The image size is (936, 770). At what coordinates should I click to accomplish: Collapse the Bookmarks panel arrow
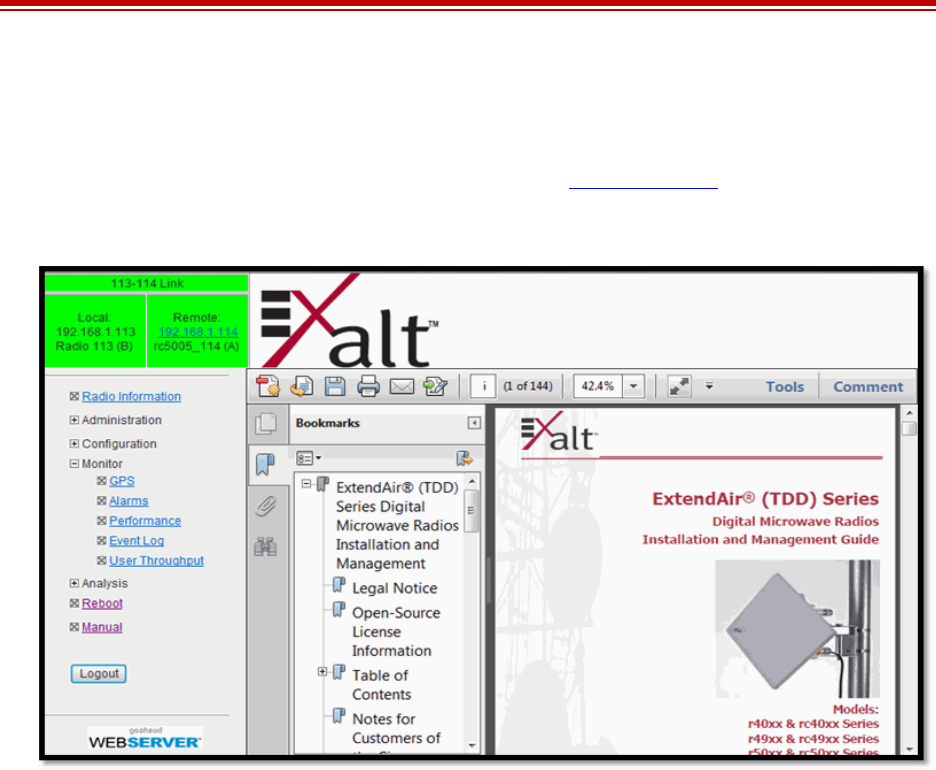tap(474, 423)
